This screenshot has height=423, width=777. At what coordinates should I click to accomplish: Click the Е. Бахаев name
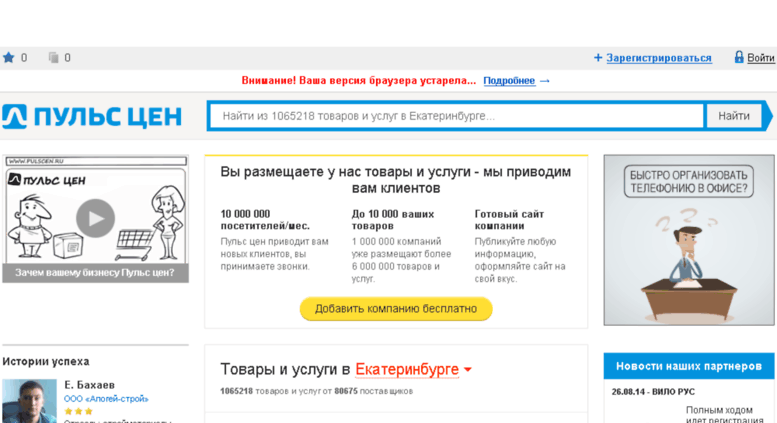coord(89,385)
